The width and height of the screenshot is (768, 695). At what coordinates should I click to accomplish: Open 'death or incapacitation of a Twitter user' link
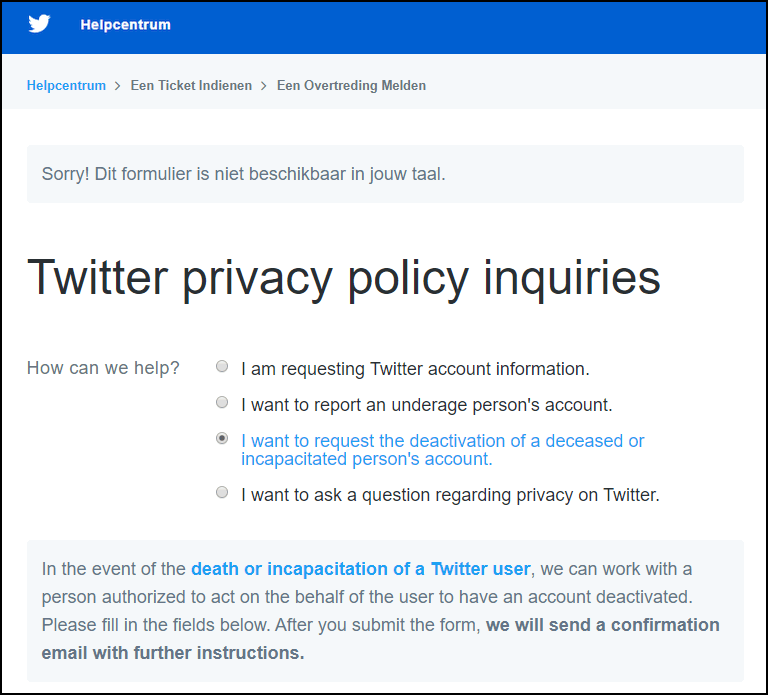click(360, 569)
